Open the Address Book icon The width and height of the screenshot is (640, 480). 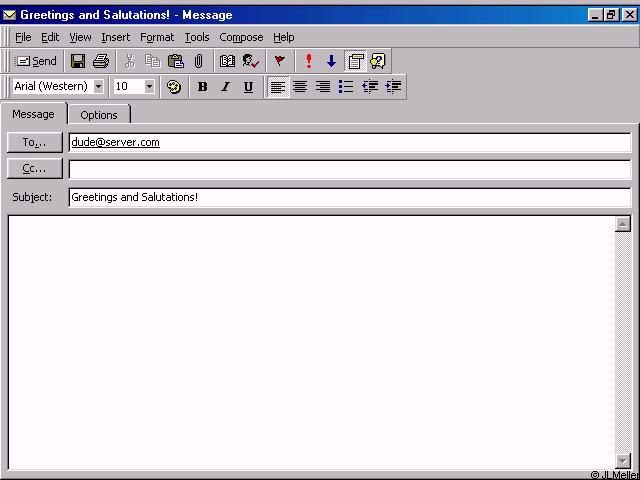pyautogui.click(x=227, y=61)
